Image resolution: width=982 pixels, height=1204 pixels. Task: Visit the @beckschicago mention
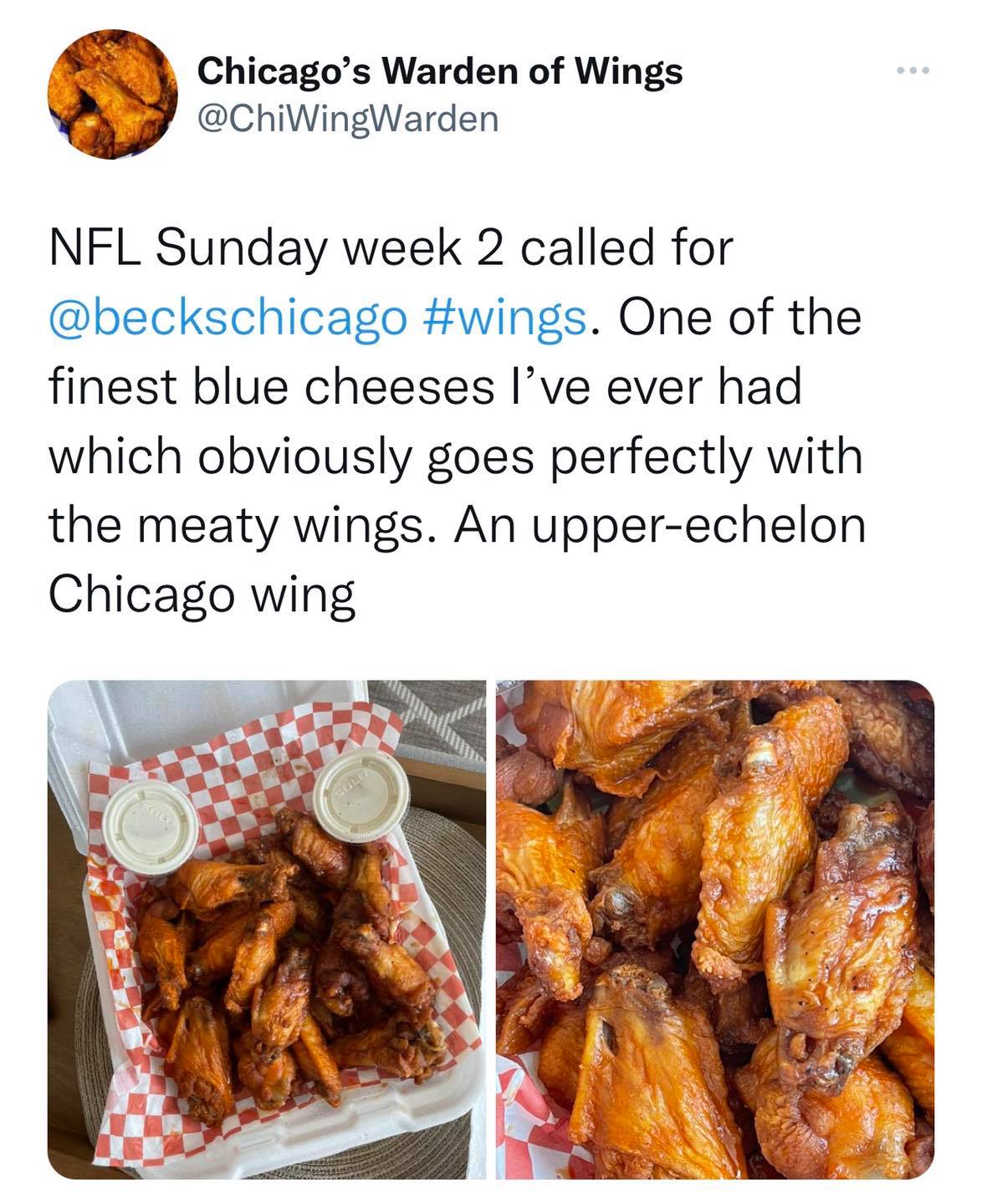[226, 318]
